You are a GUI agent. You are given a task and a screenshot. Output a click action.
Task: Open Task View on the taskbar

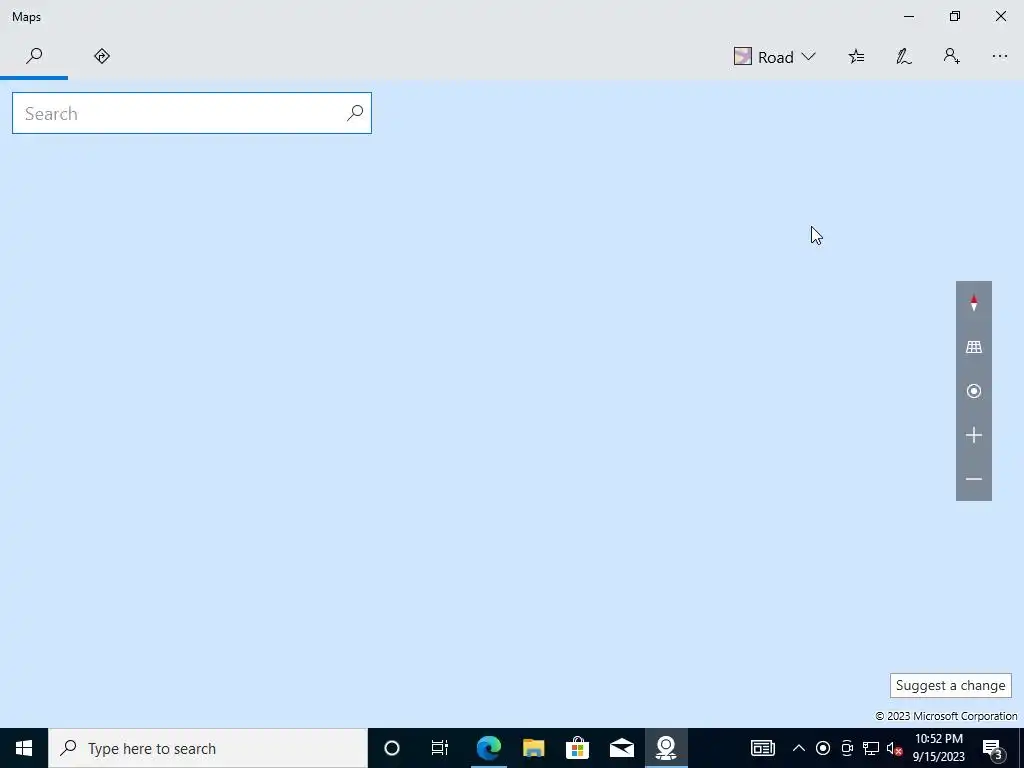click(x=440, y=748)
